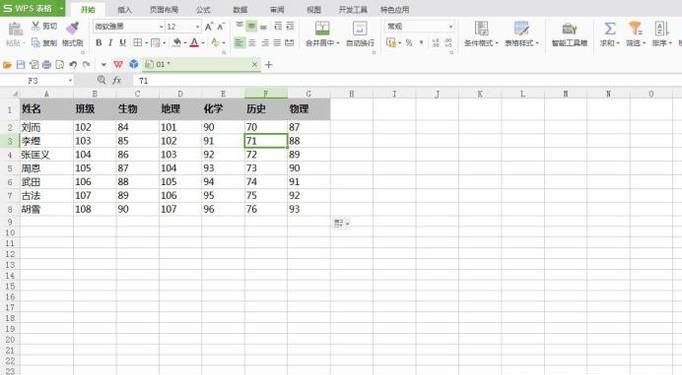The width and height of the screenshot is (682, 375).
Task: Toggle center horizontal alignment
Action: 252,43
